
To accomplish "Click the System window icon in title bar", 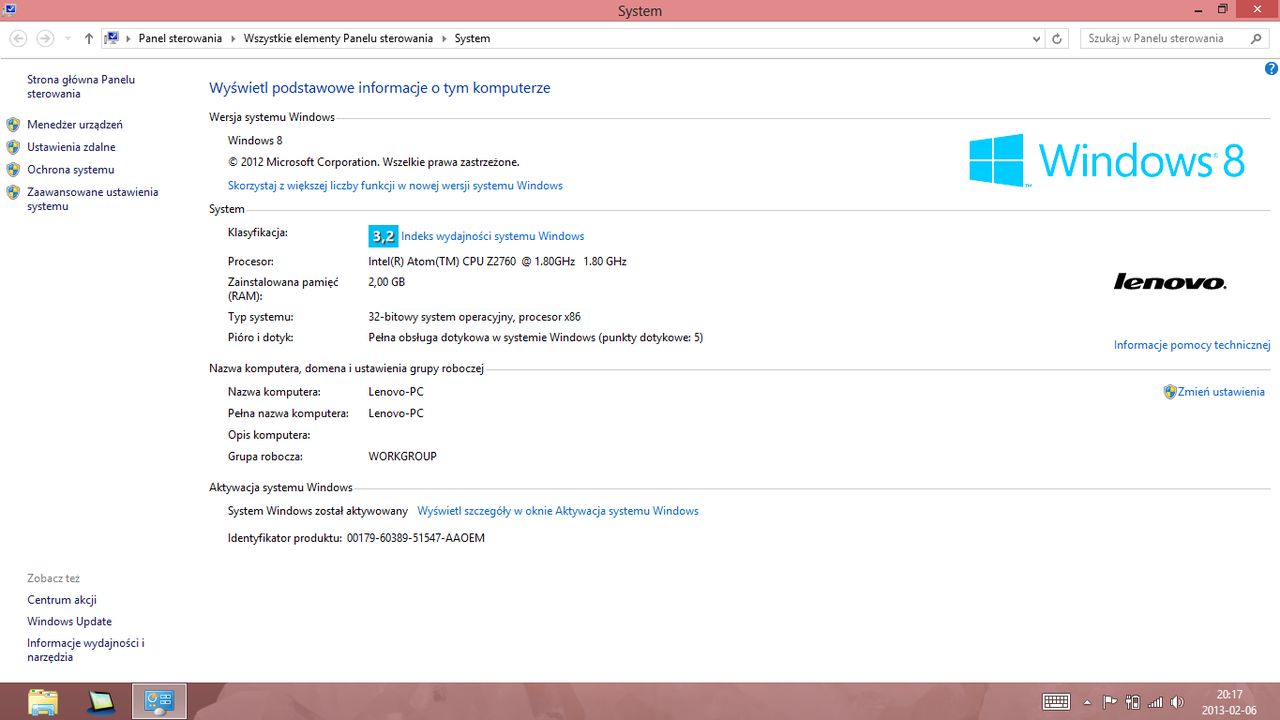I will pos(8,9).
